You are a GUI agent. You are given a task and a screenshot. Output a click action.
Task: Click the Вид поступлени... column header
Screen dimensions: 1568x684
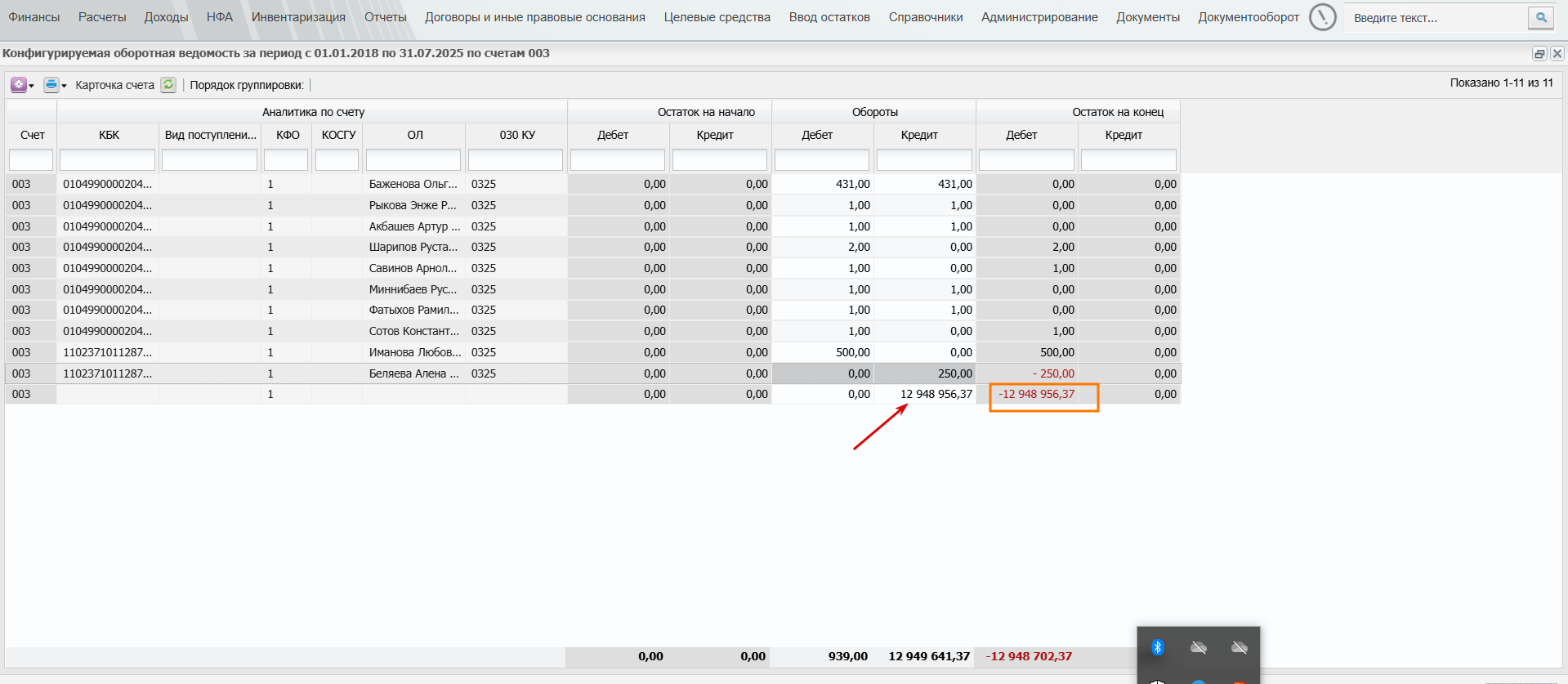point(210,135)
